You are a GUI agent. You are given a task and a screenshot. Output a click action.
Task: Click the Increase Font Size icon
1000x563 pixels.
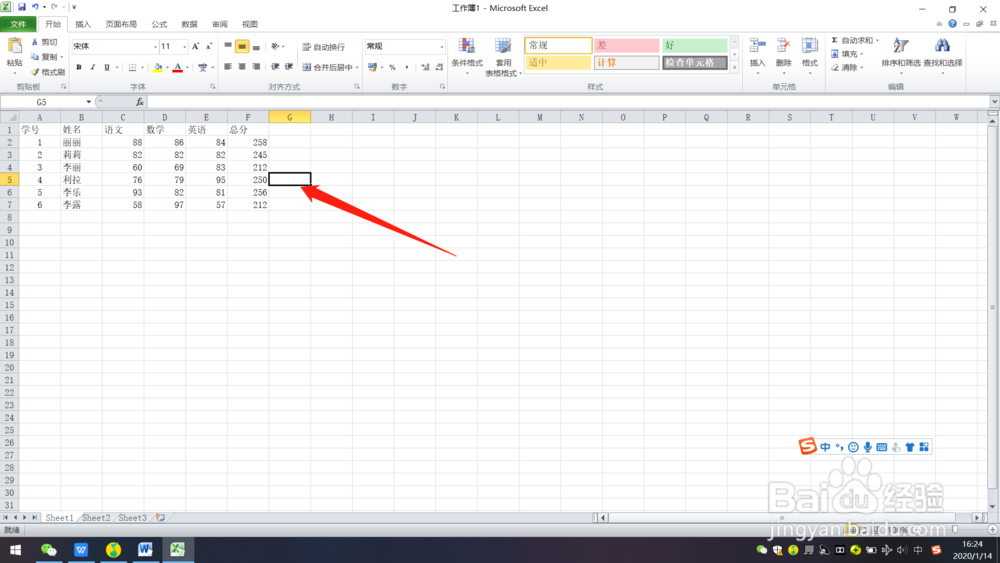(x=195, y=47)
